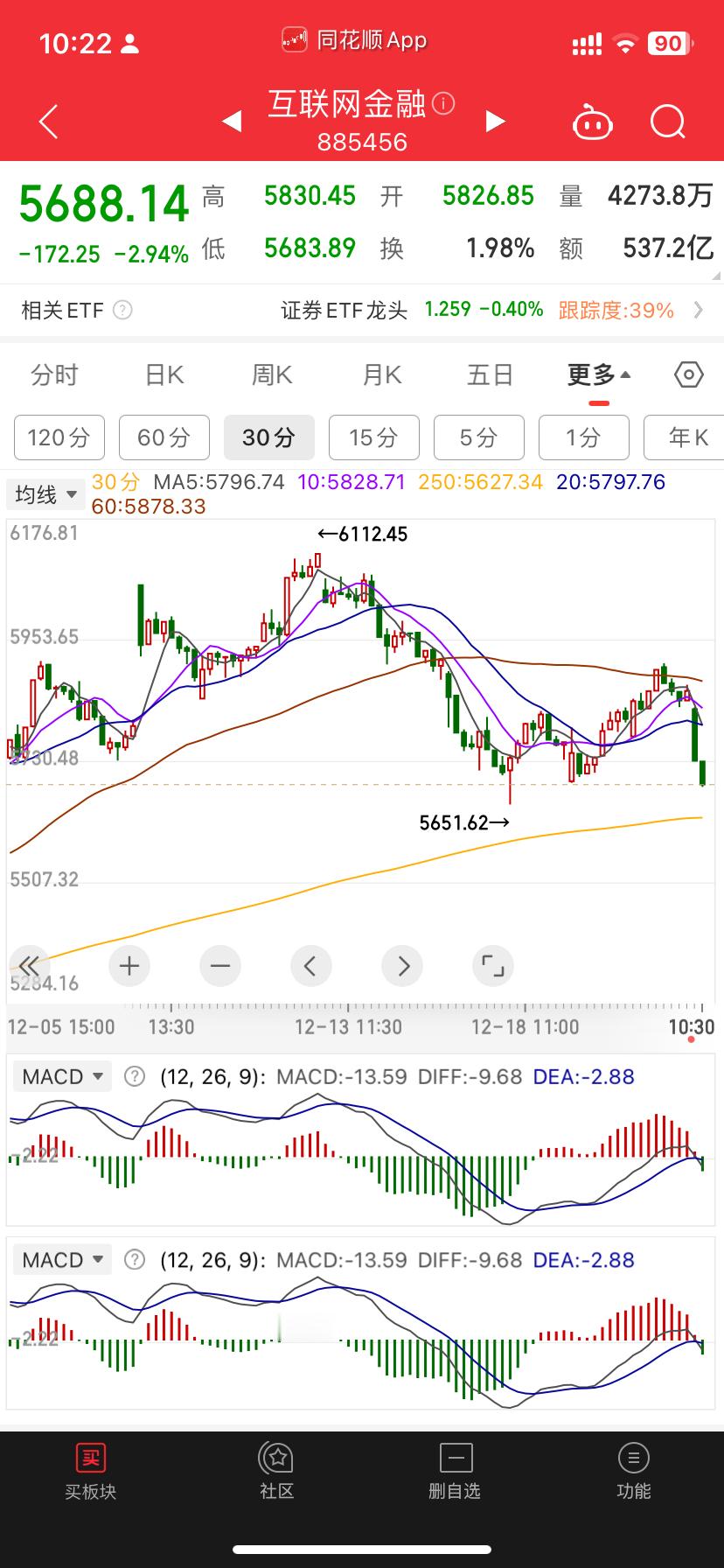Select 60分 period
The height and width of the screenshot is (1568, 724).
click(x=164, y=437)
